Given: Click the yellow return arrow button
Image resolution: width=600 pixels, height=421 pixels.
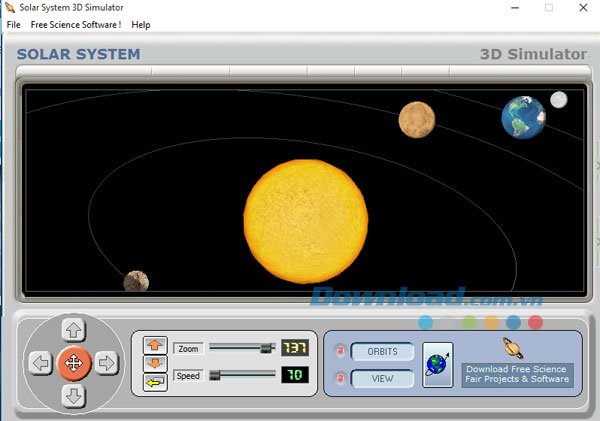Looking at the screenshot, I should (x=155, y=381).
